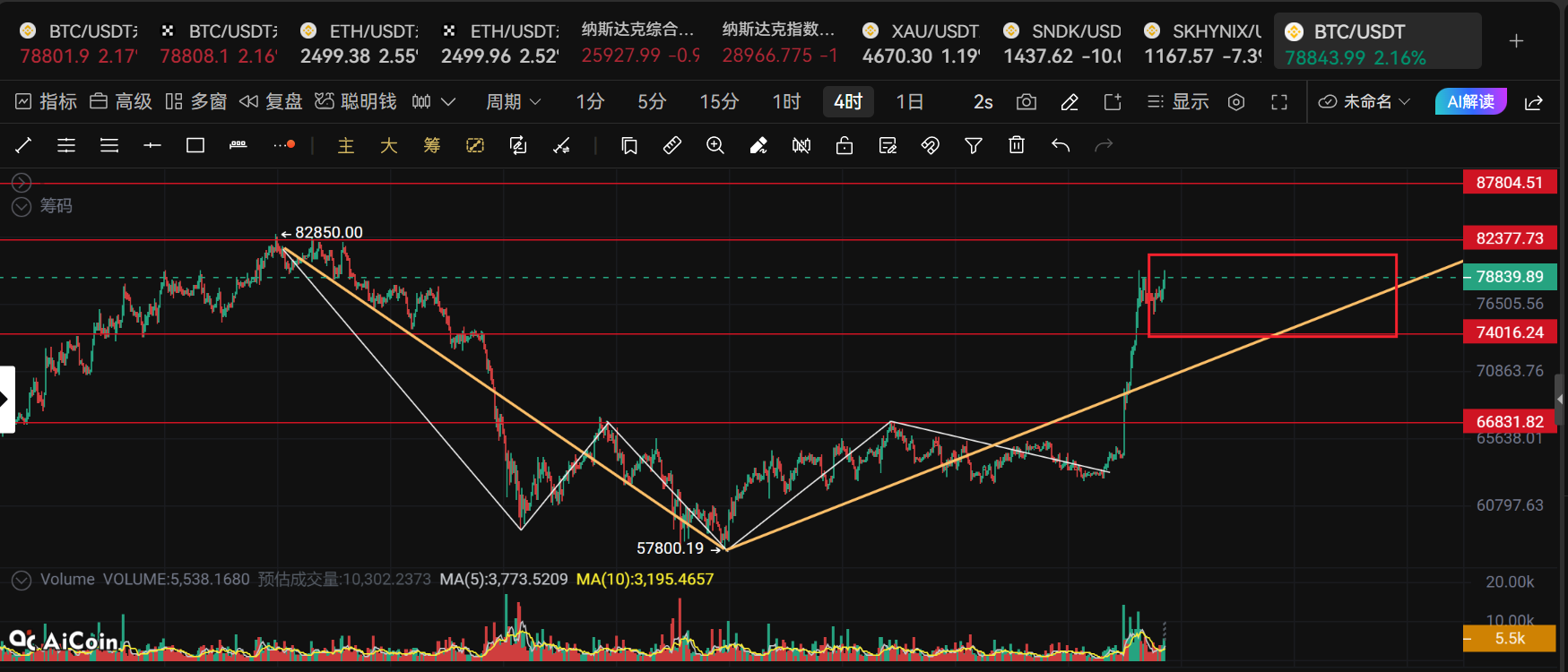
Task: Switch to the XAU/USDT tab
Action: pyautogui.click(x=923, y=43)
